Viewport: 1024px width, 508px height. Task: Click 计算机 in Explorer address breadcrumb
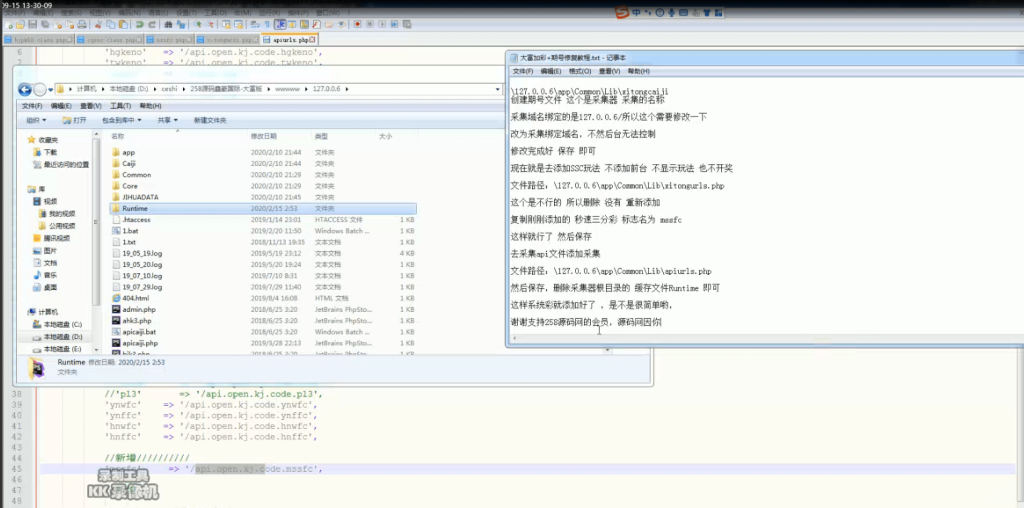(x=86, y=89)
